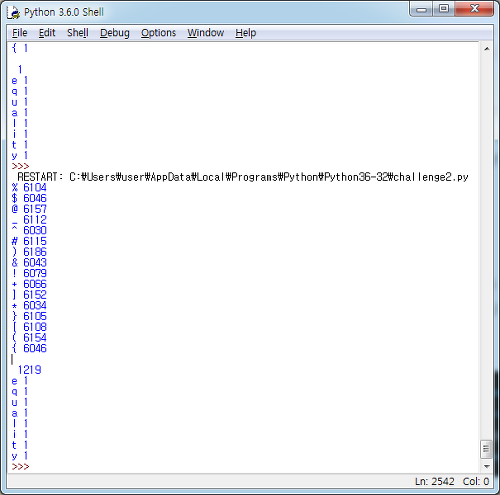Click the '[ 6108' output line
The height and width of the screenshot is (495, 500).
29,327
